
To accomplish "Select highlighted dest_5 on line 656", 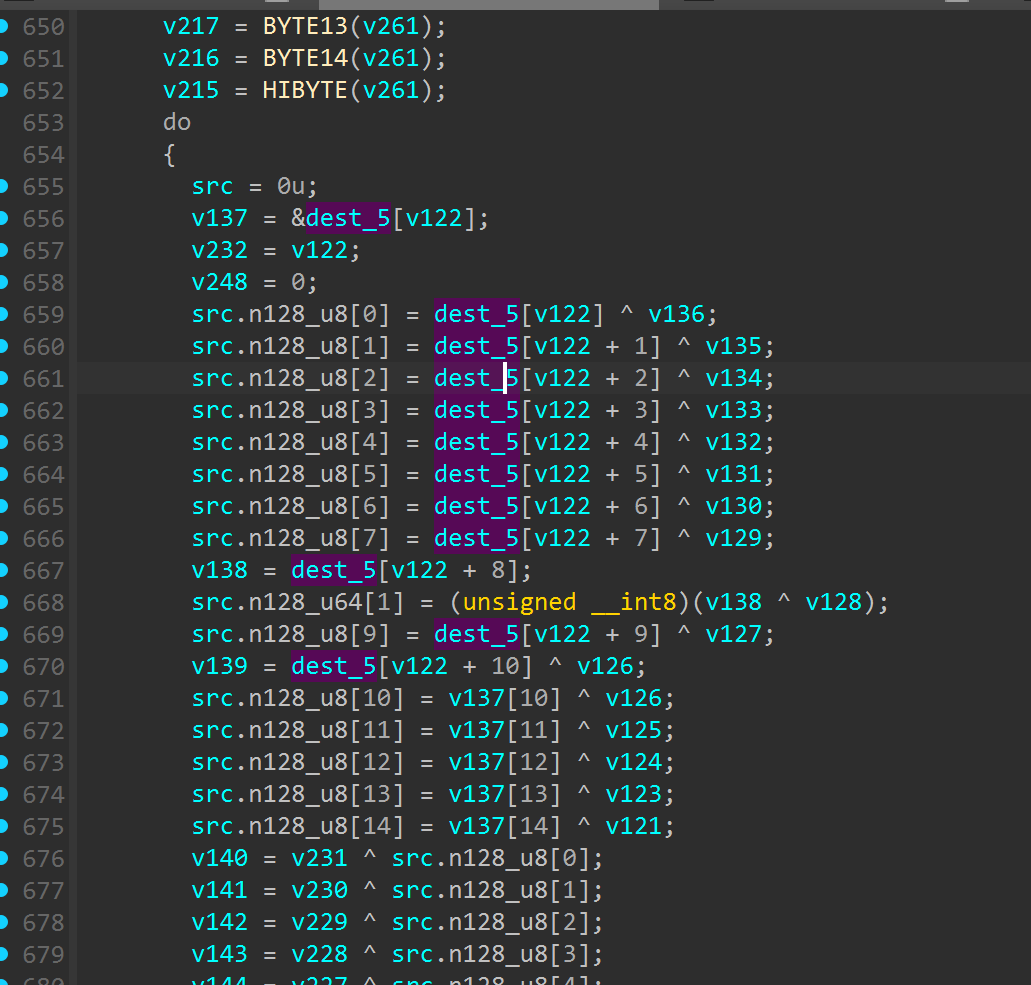I will coord(348,218).
